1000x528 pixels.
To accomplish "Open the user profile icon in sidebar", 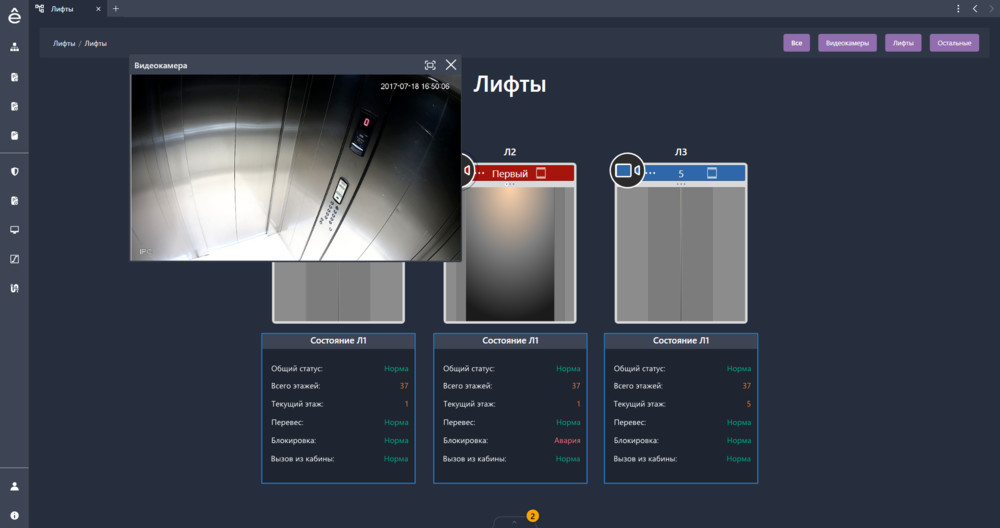I will pyautogui.click(x=14, y=487).
